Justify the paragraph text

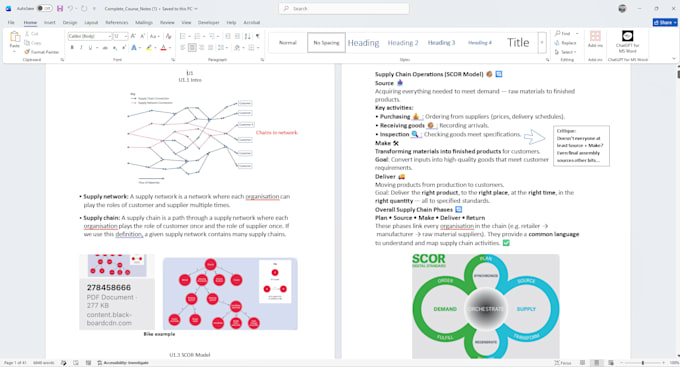[x=210, y=48]
